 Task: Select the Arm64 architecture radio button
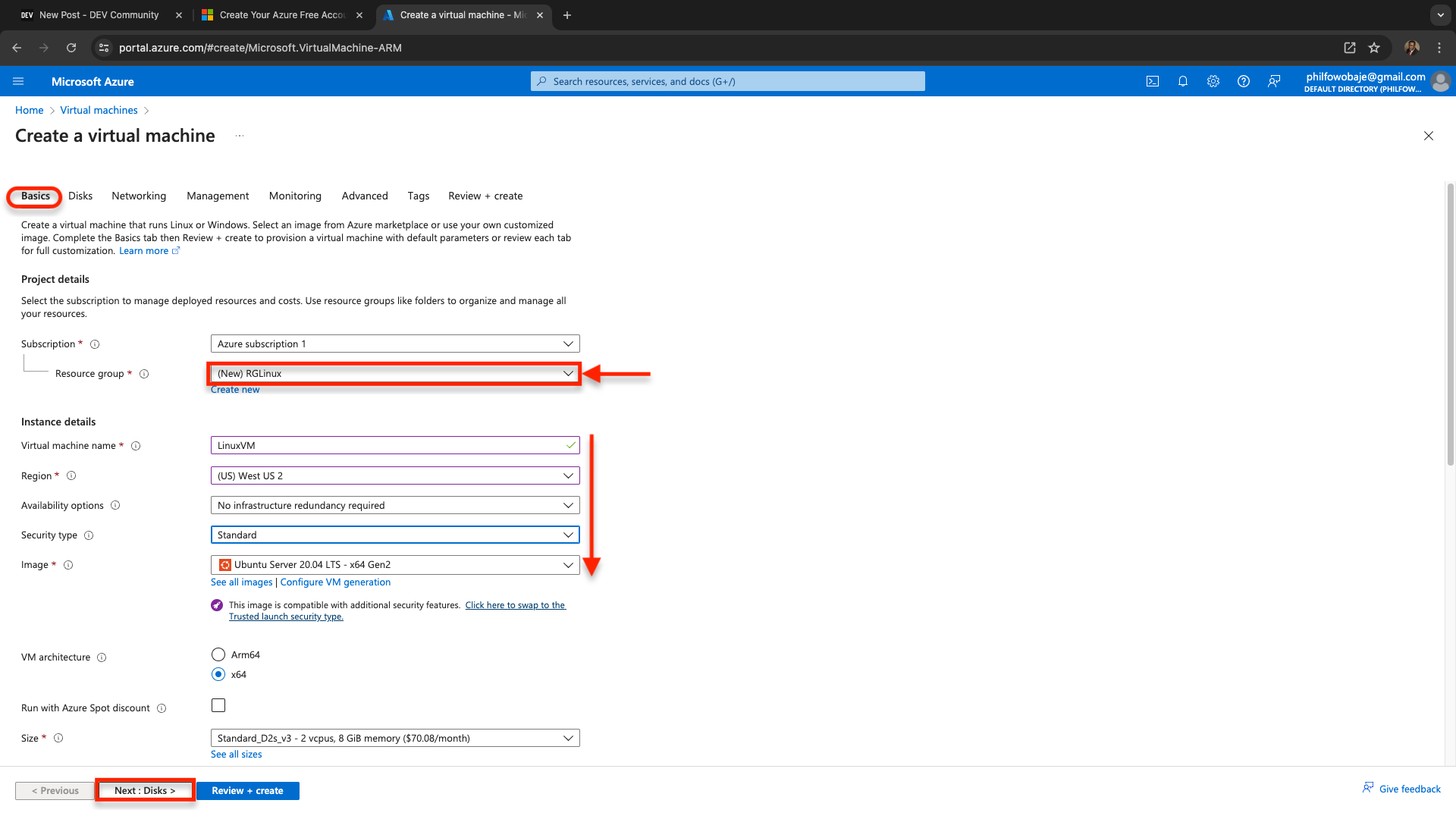point(218,654)
